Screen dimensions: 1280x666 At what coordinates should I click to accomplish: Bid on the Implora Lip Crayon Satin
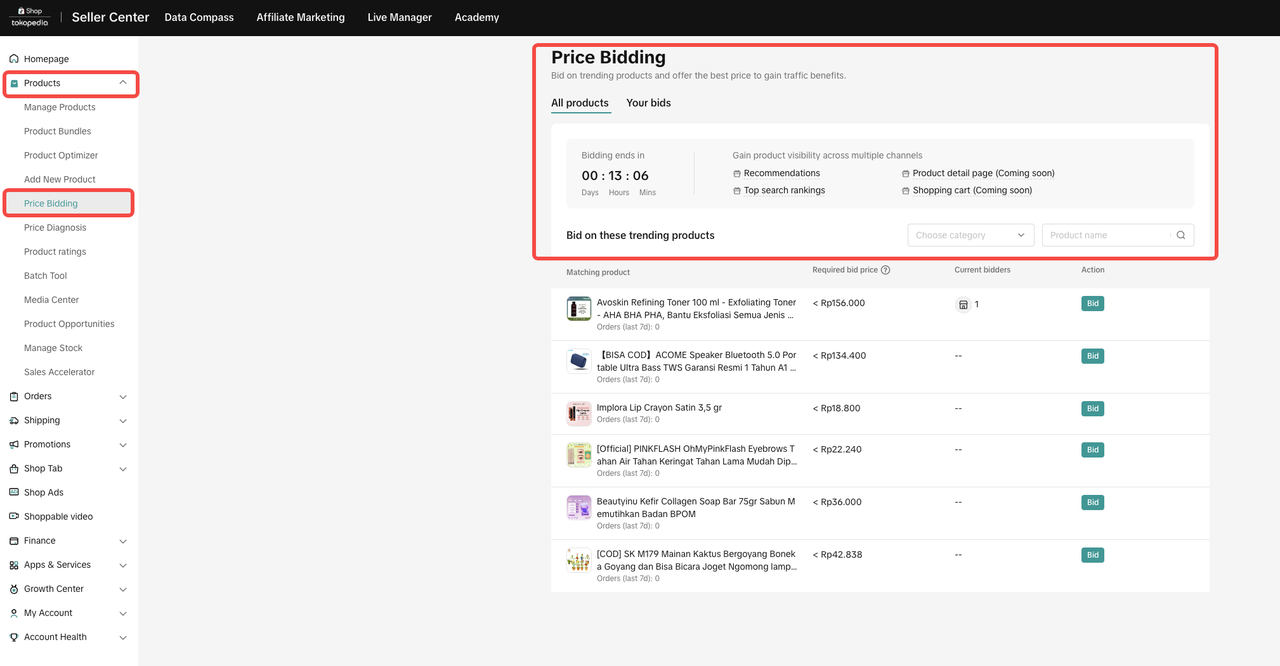pyautogui.click(x=1092, y=408)
